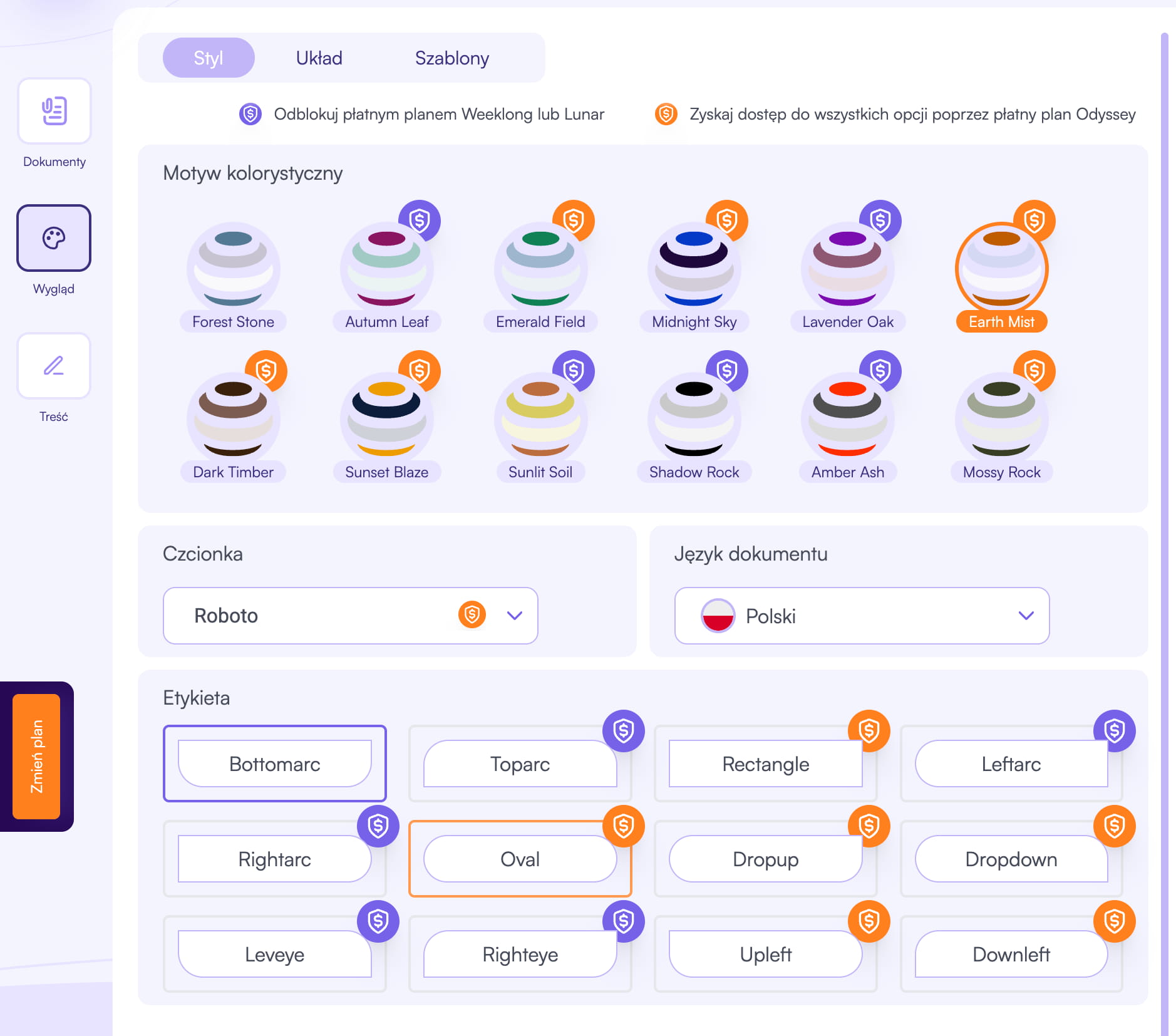Click the premium shield badge on Autumn Leaf

[x=420, y=220]
